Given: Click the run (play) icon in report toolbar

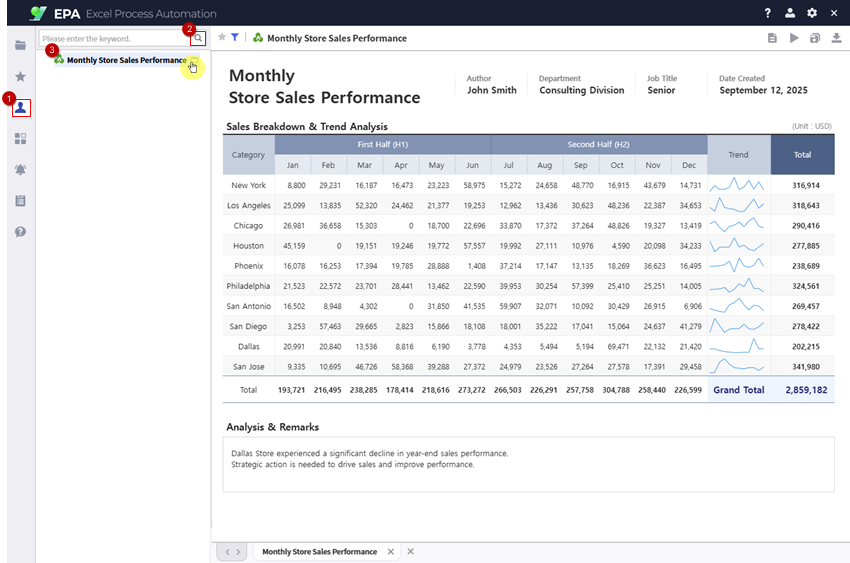Looking at the screenshot, I should point(794,38).
